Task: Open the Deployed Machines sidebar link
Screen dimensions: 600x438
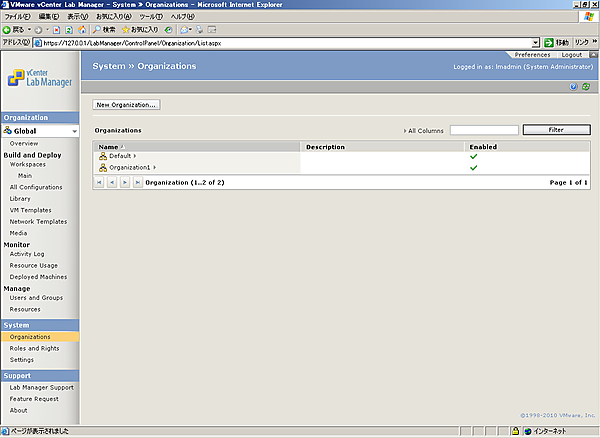Action: (x=38, y=277)
